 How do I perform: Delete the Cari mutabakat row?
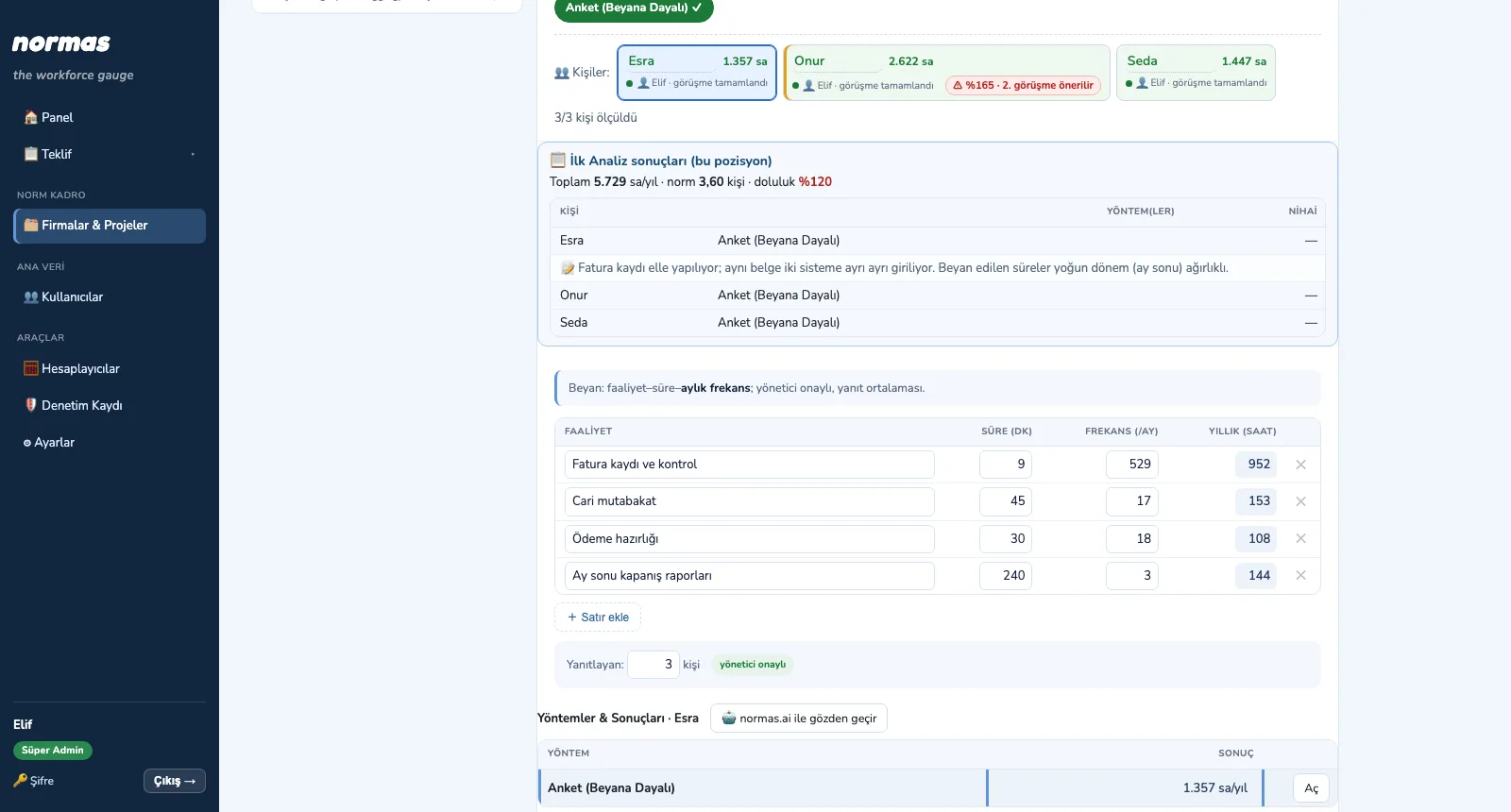[1300, 501]
